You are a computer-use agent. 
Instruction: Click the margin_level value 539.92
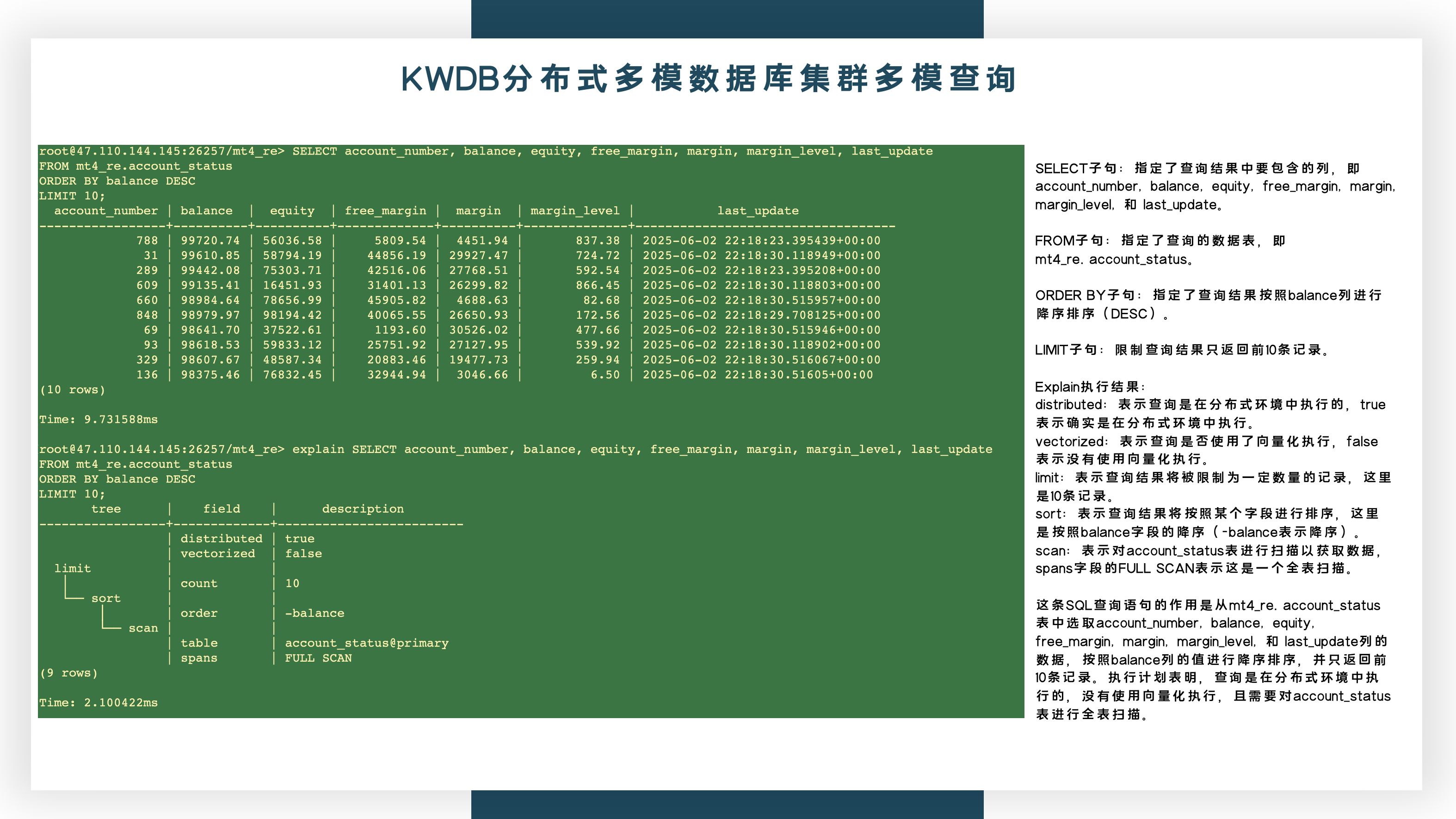coord(598,345)
